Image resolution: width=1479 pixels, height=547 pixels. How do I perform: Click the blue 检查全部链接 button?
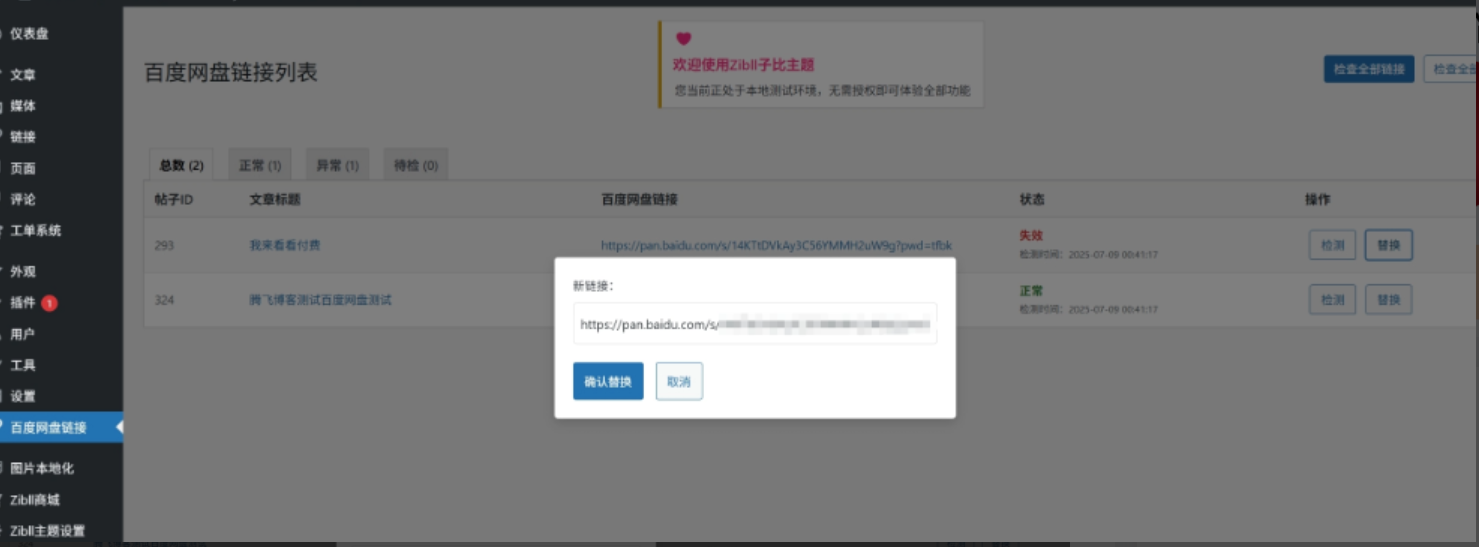click(1369, 69)
